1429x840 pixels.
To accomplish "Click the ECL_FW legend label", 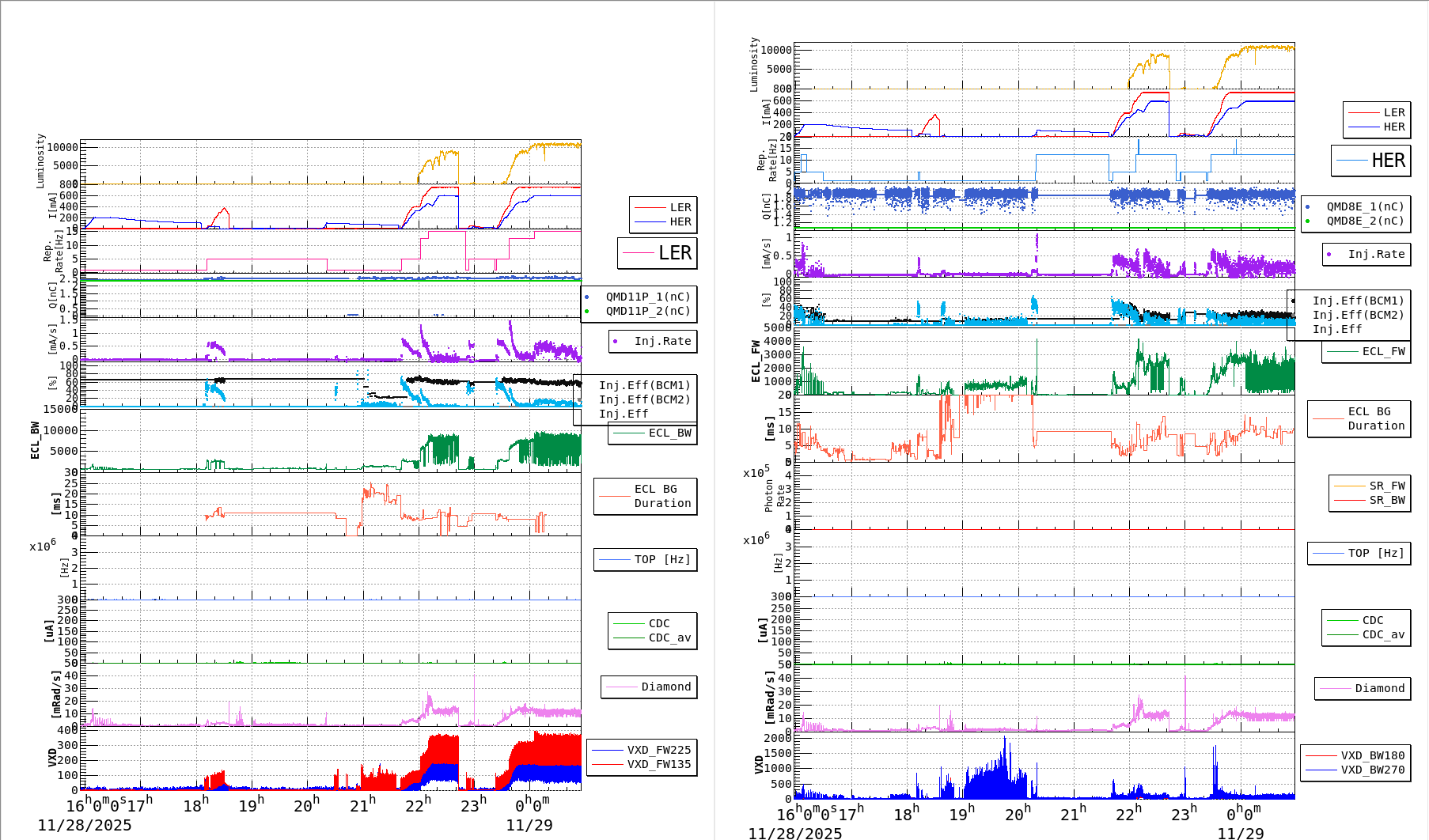I will pos(1383,351).
